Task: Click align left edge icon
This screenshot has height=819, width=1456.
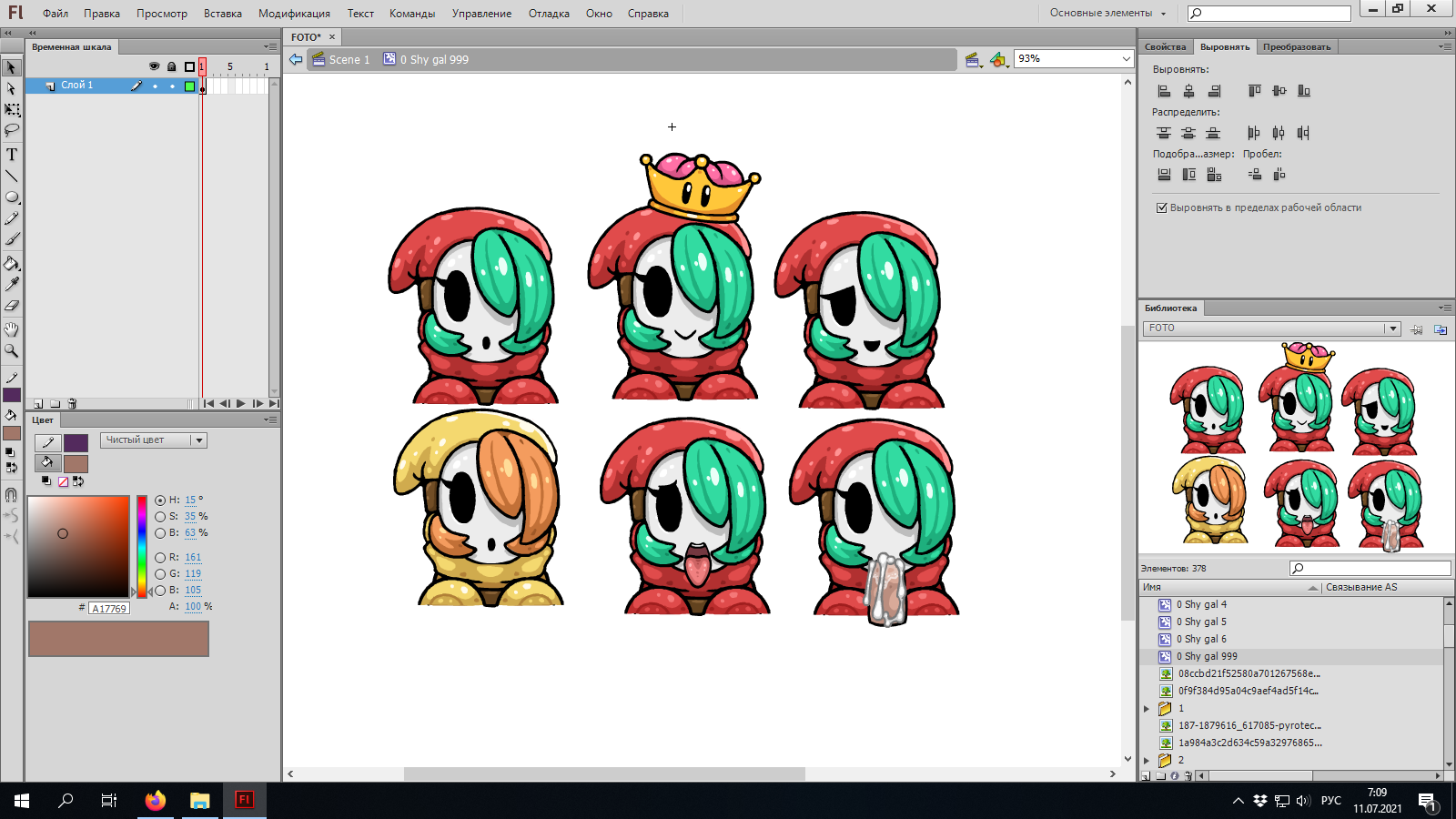Action: (x=1164, y=91)
